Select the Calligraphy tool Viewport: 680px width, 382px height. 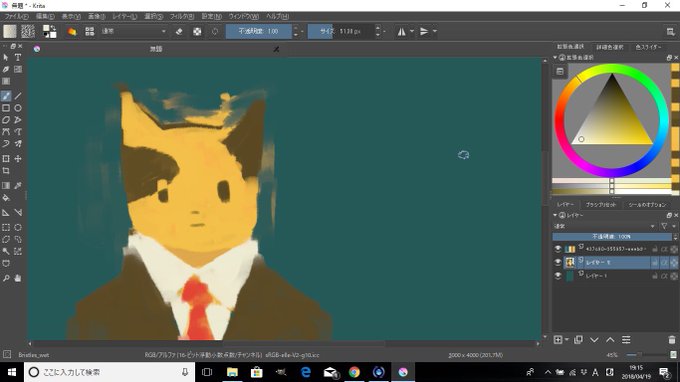[x=6, y=69]
